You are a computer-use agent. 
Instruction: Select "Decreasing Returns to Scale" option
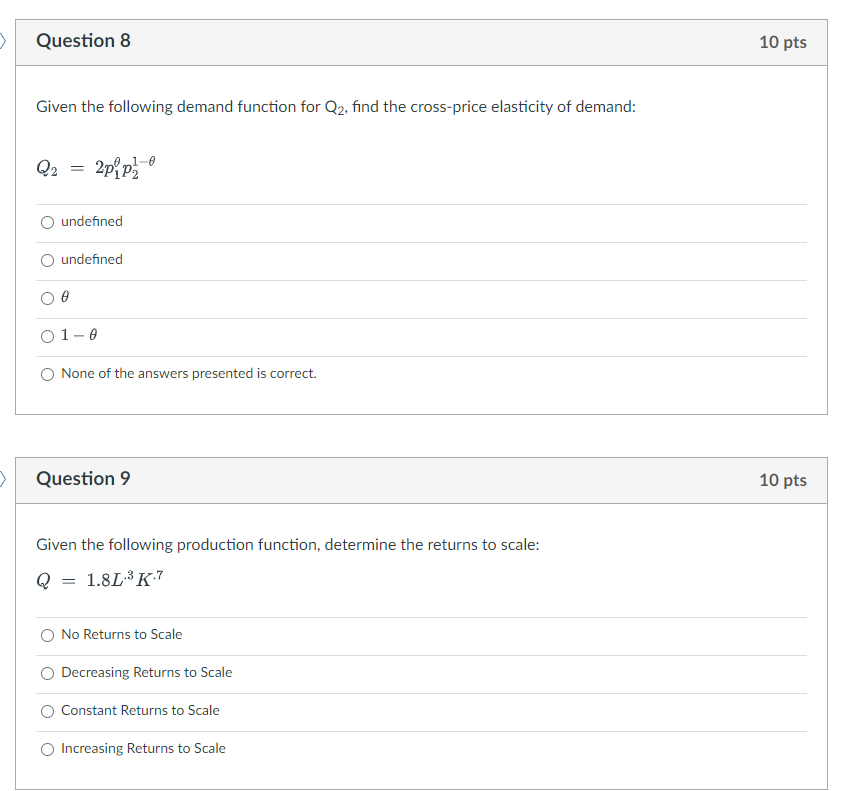(47, 673)
